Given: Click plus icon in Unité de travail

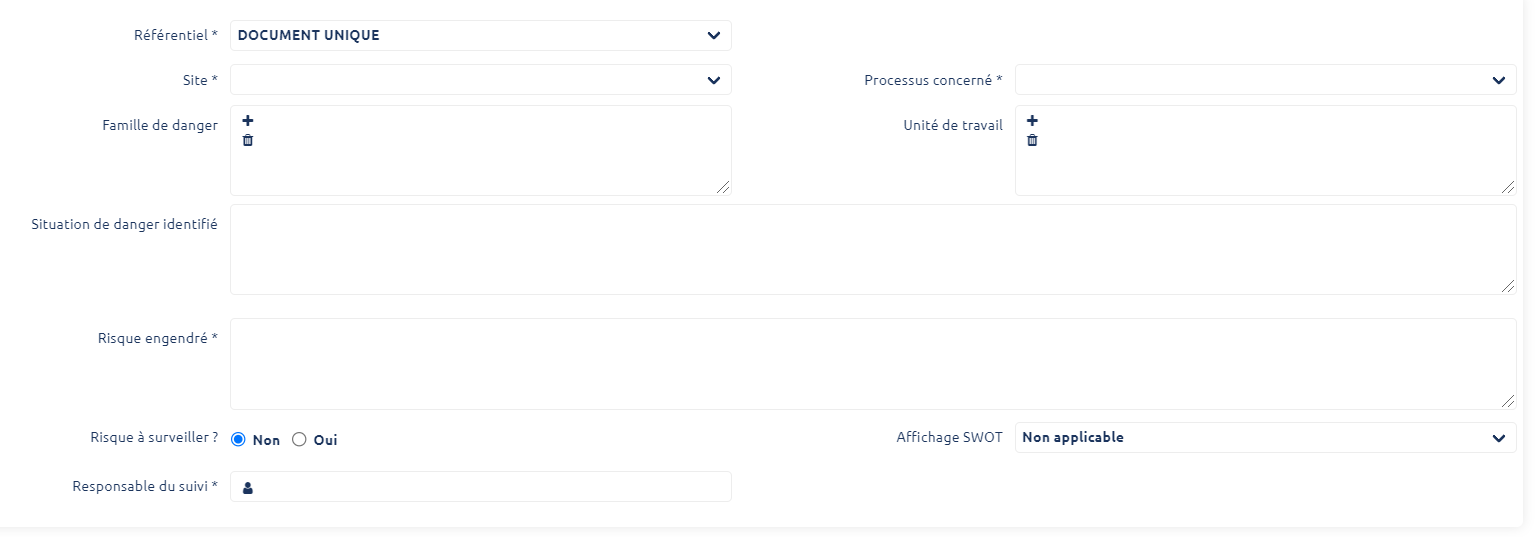Looking at the screenshot, I should point(1033,121).
